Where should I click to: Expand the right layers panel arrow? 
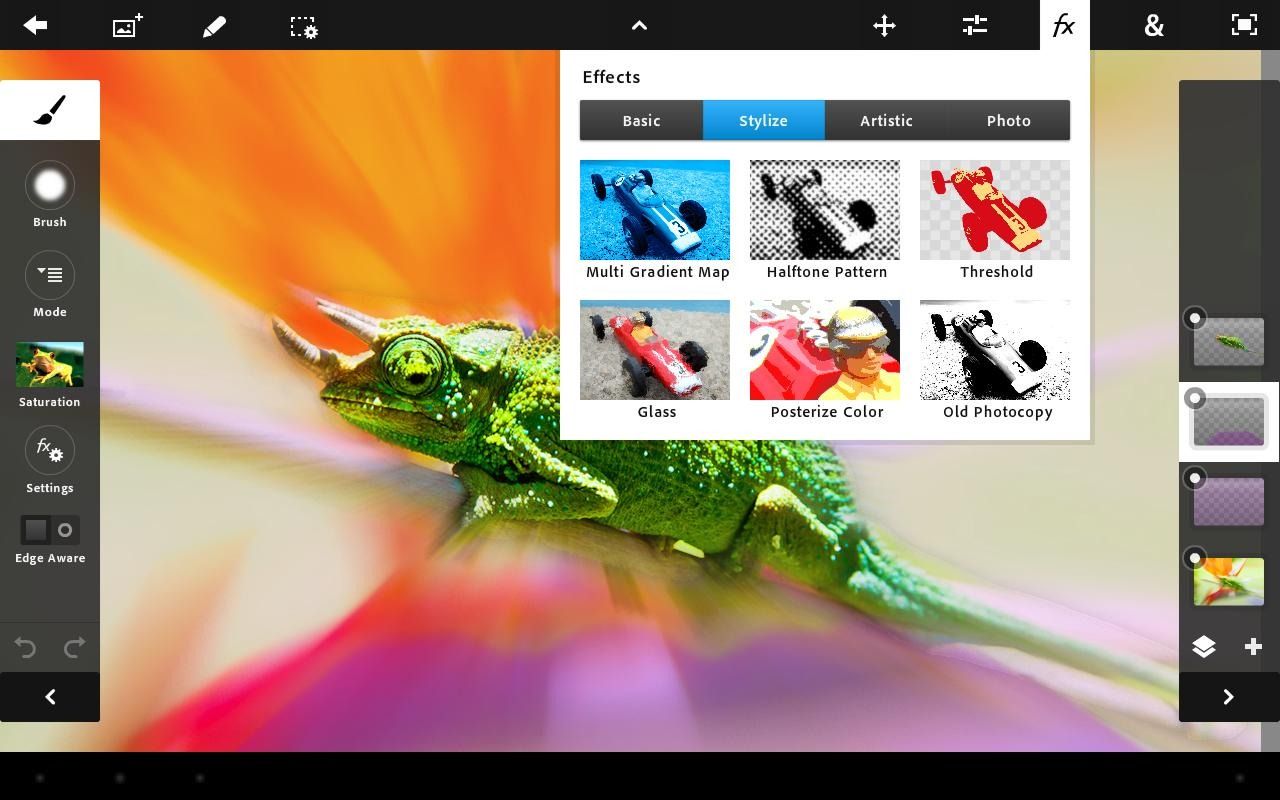pos(1229,696)
